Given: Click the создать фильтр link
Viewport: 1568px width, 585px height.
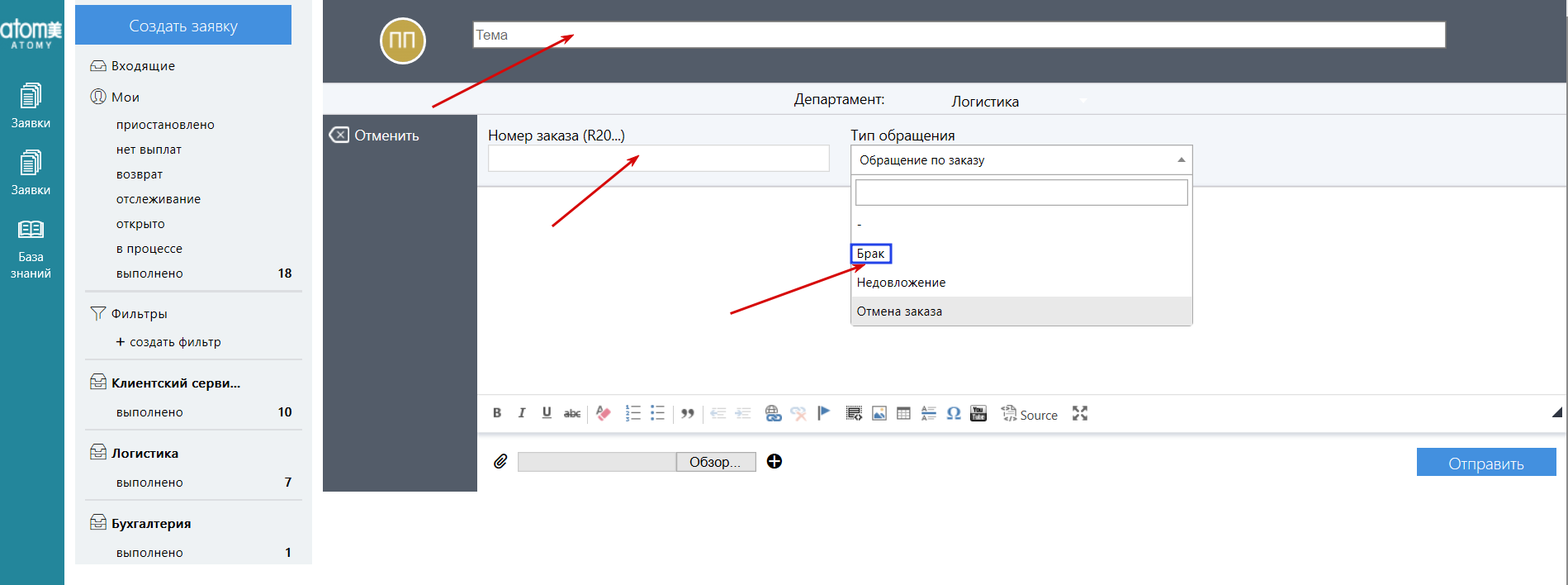Looking at the screenshot, I should click(168, 342).
